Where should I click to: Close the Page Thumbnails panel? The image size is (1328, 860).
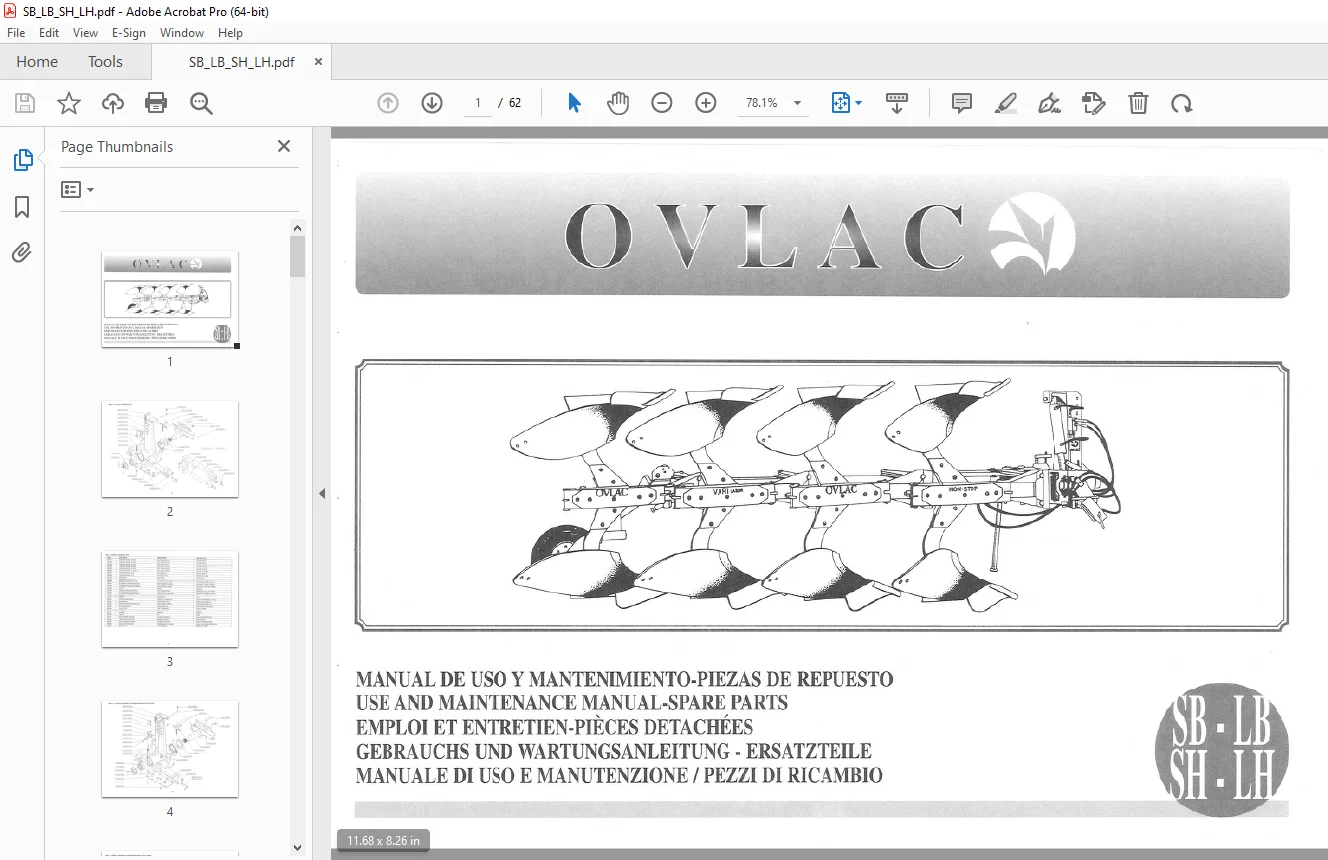(284, 146)
